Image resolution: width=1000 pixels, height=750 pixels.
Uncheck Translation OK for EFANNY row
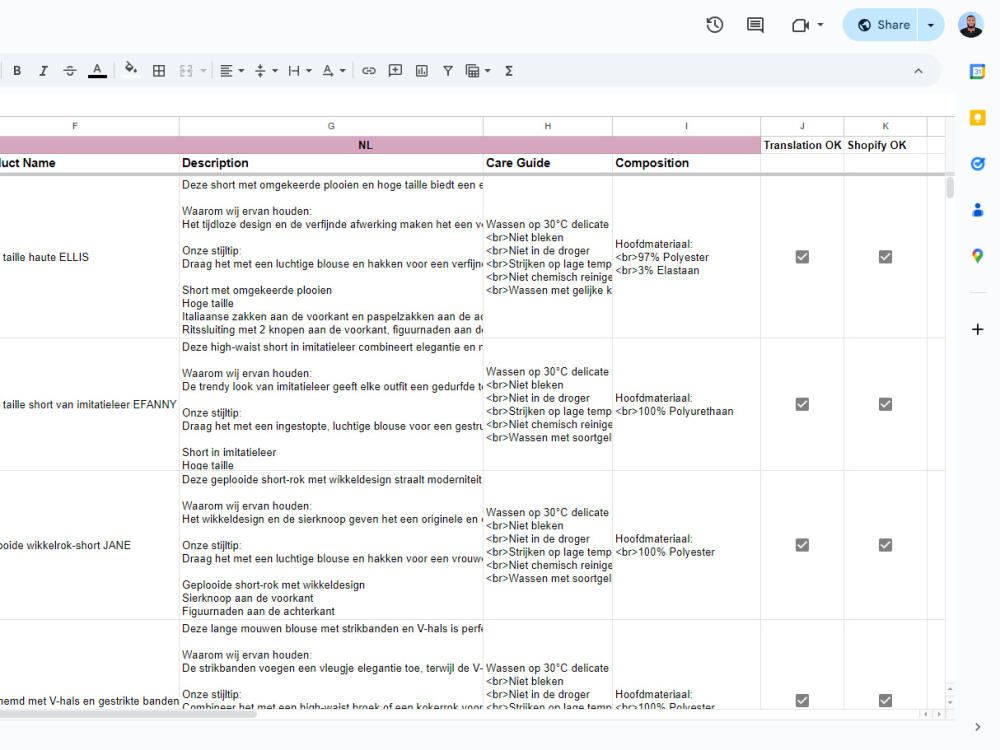(802, 404)
